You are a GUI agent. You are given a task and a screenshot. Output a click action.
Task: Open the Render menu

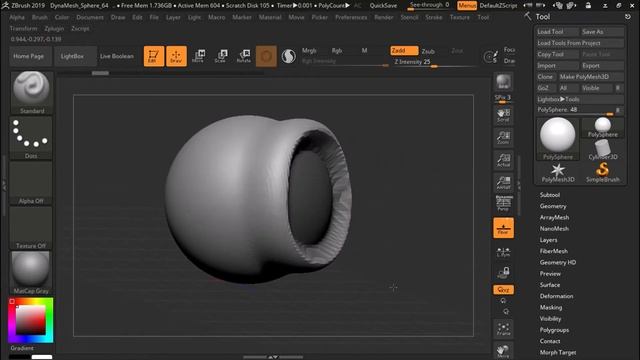point(384,18)
